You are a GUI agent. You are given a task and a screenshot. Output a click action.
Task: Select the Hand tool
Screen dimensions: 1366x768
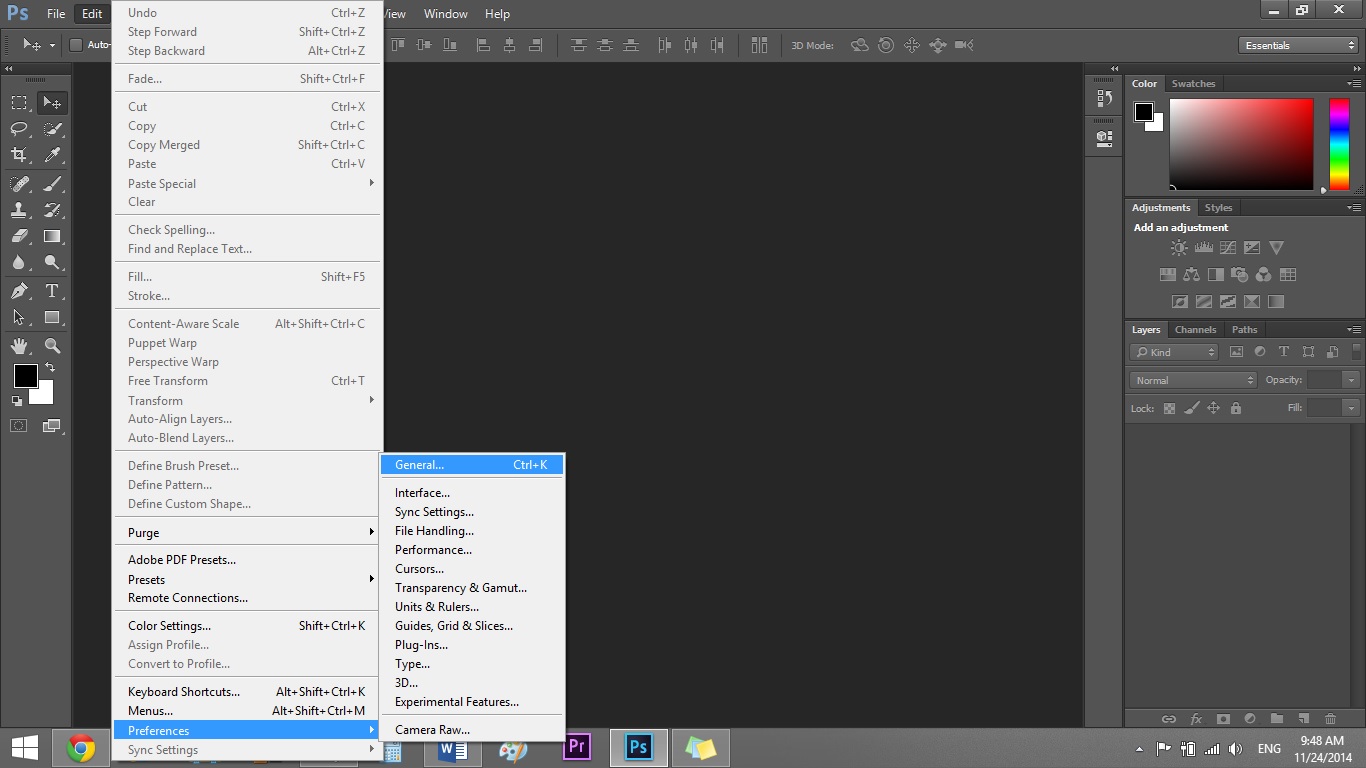pos(19,346)
